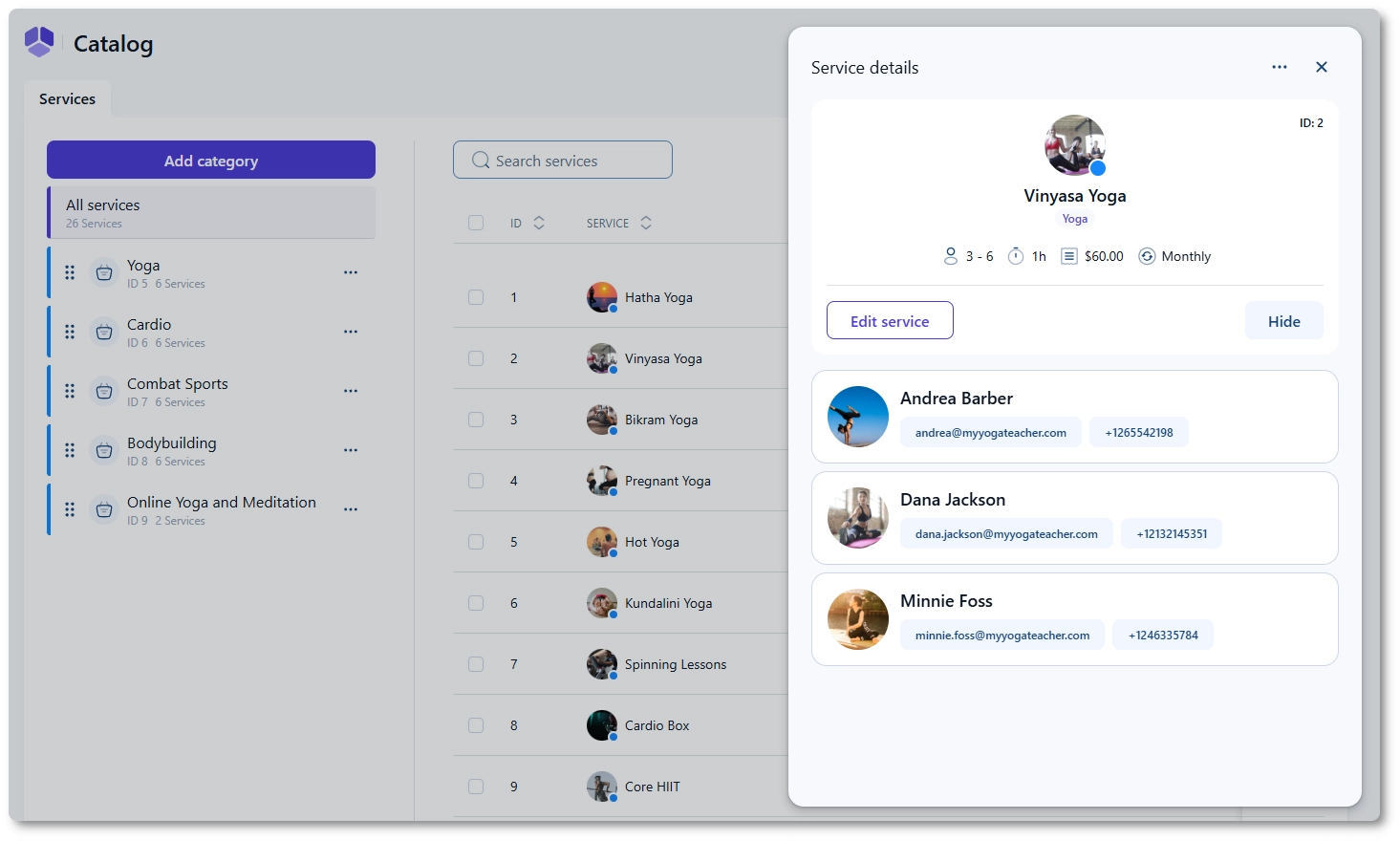Image resolution: width=1400 pixels, height=841 pixels.
Task: Open the Spinning Lessons service
Action: [x=675, y=664]
